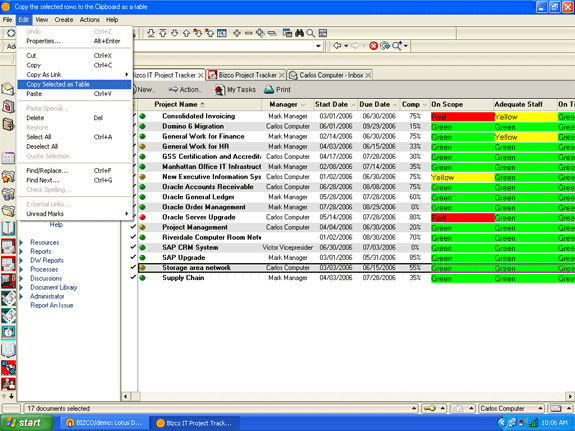This screenshot has height=431, width=575.
Task: Switch to BIZCO/demo Lotus taskbar item
Action: pos(104,423)
